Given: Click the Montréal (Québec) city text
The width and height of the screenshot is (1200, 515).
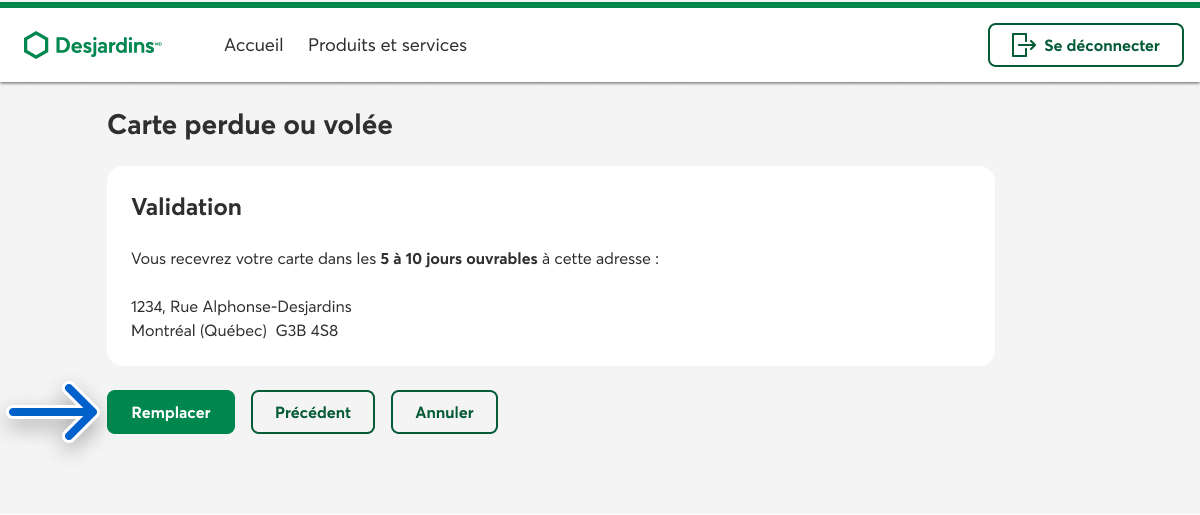Looking at the screenshot, I should [x=199, y=330].
